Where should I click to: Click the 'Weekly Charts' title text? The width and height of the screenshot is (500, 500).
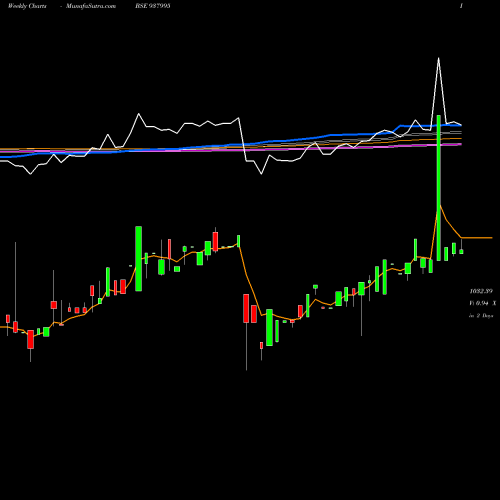27,6
